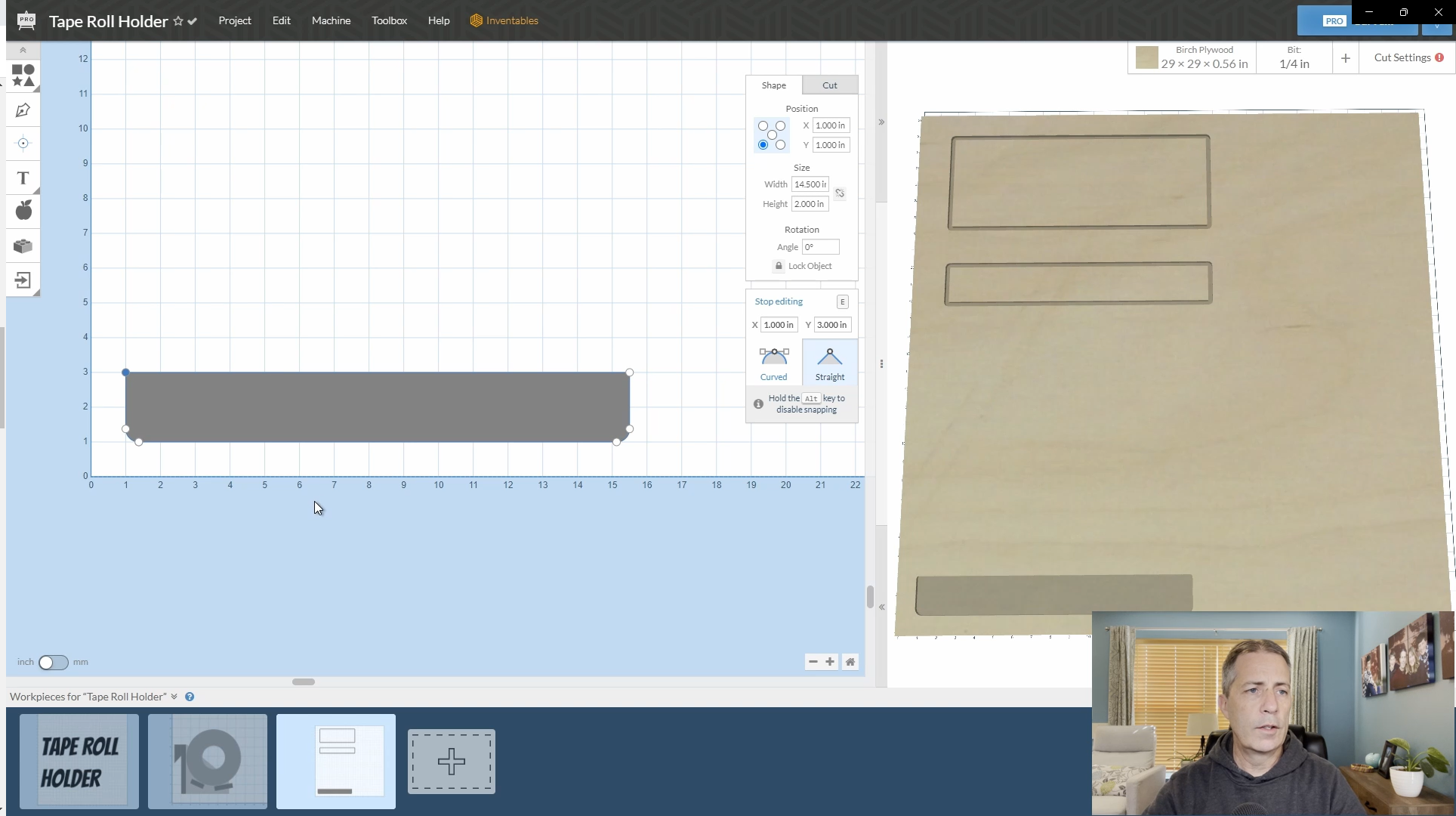Select the Shapes tool icon
This screenshot has width=1456, height=816.
pyautogui.click(x=23, y=76)
